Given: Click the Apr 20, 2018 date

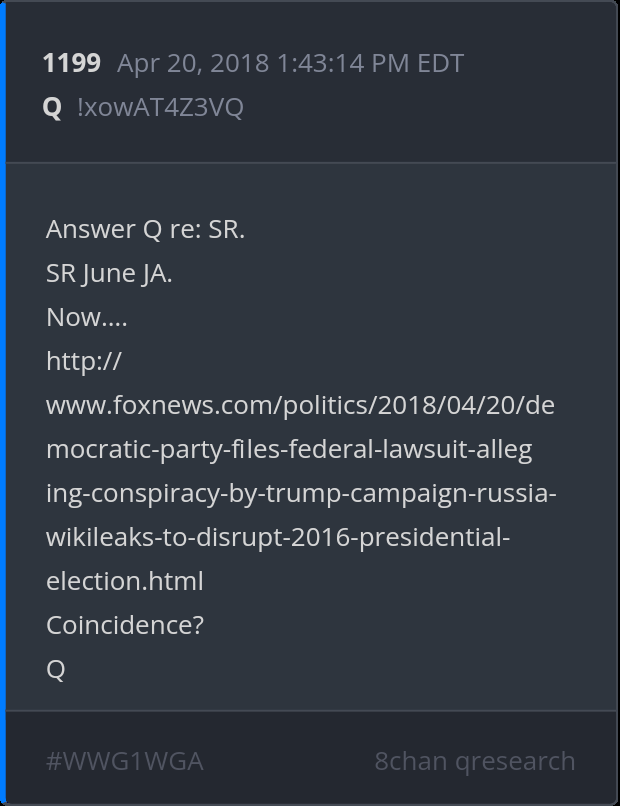Looking at the screenshot, I should 193,64.
